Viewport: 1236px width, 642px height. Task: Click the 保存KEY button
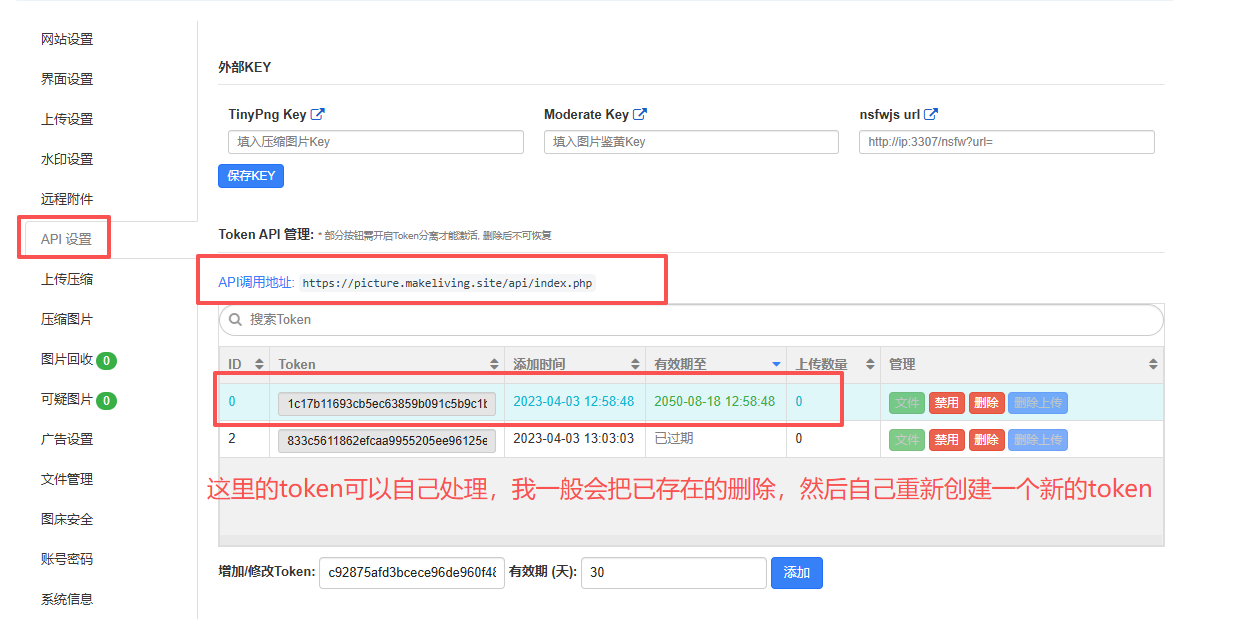click(x=251, y=176)
